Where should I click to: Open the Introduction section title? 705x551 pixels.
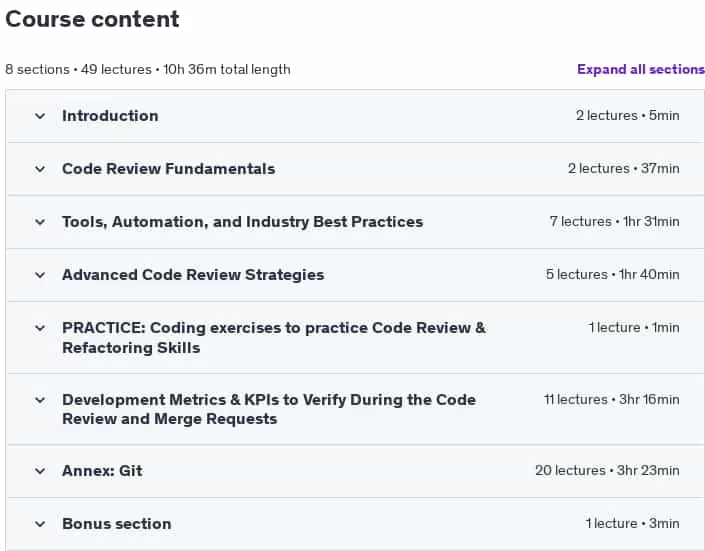110,116
